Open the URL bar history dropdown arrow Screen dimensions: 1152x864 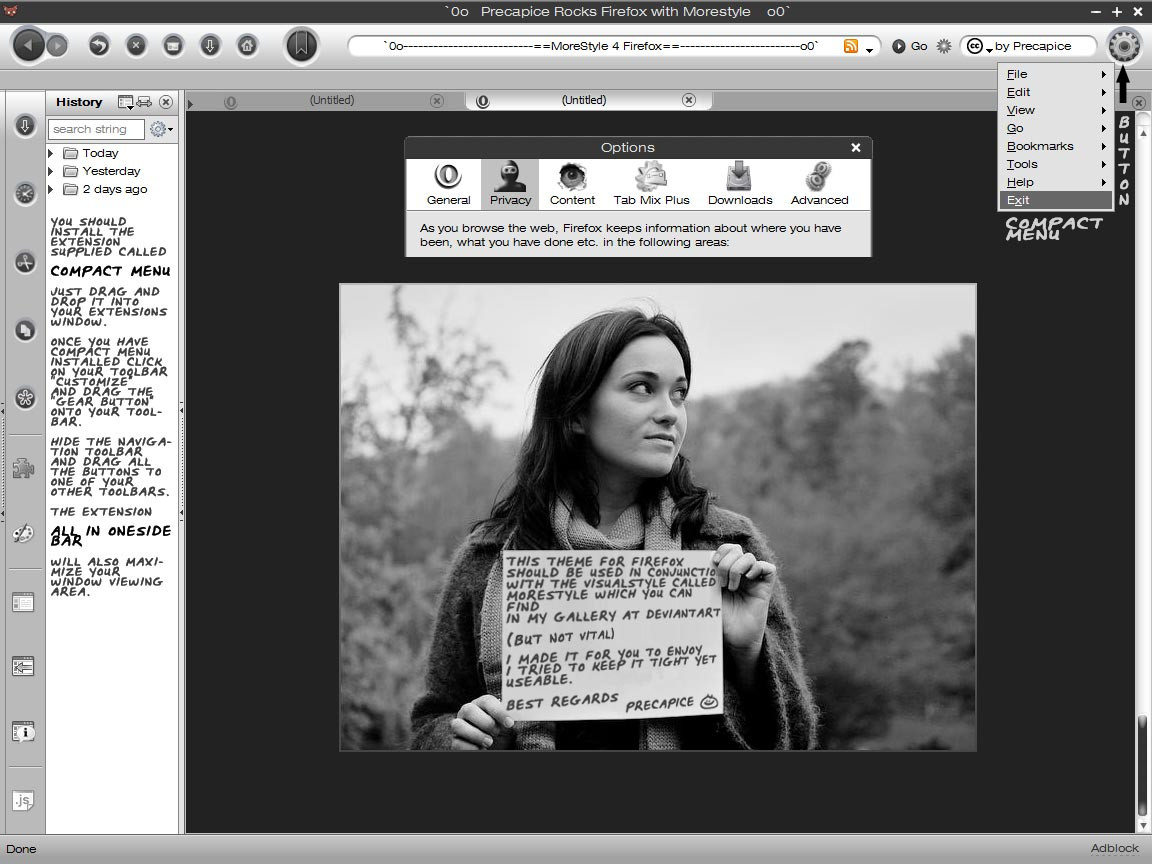[870, 49]
